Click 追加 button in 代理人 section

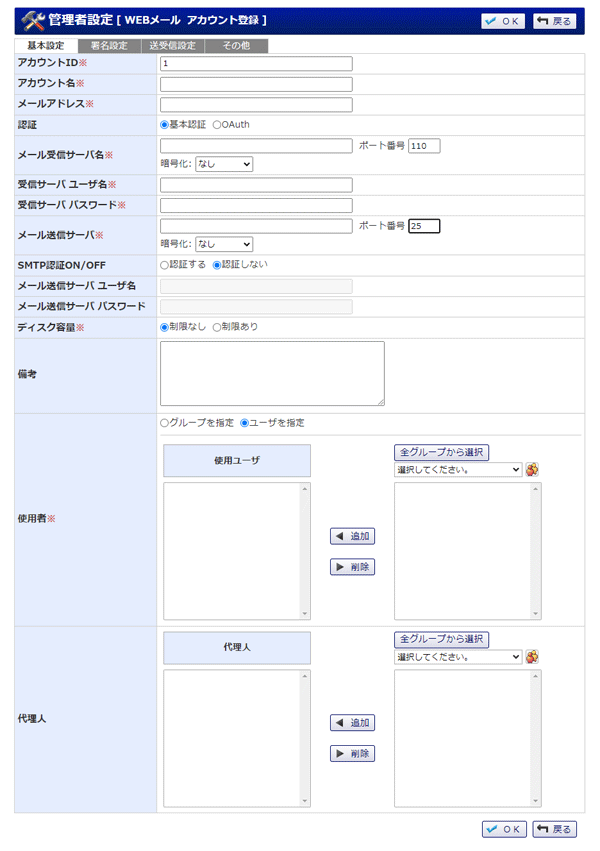(x=353, y=723)
